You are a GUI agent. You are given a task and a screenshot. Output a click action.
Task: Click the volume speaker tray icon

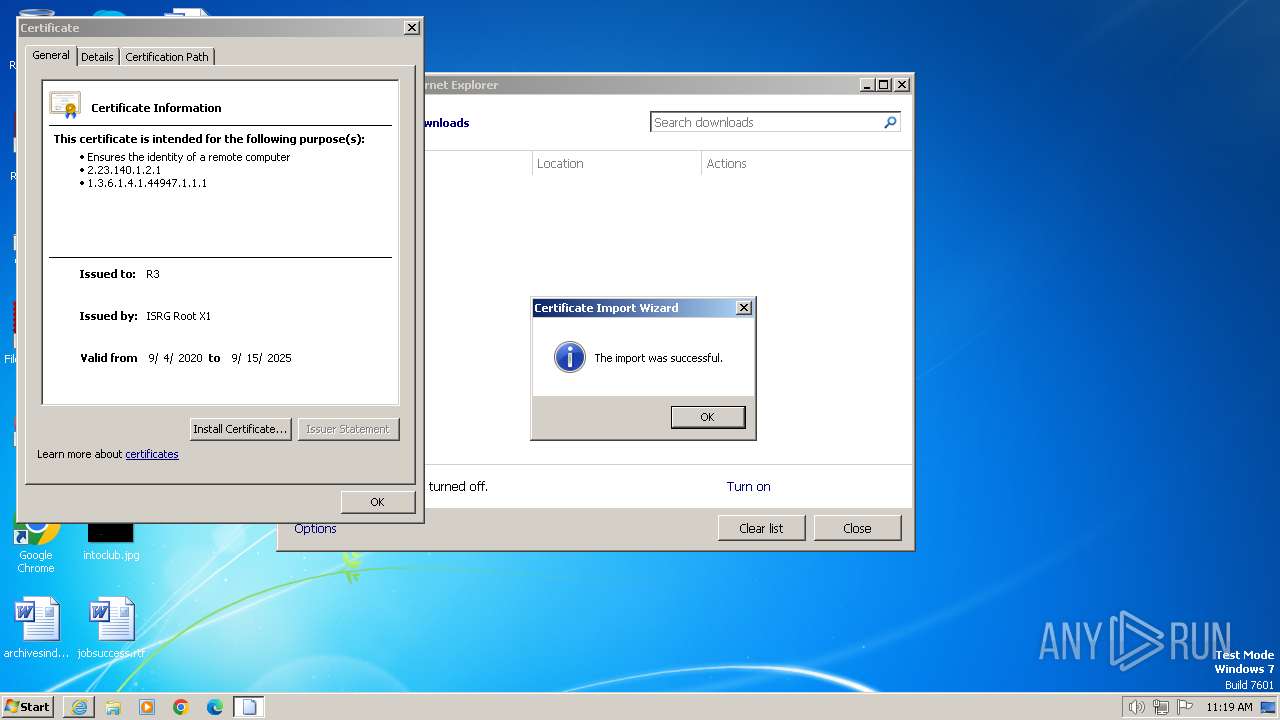1136,707
